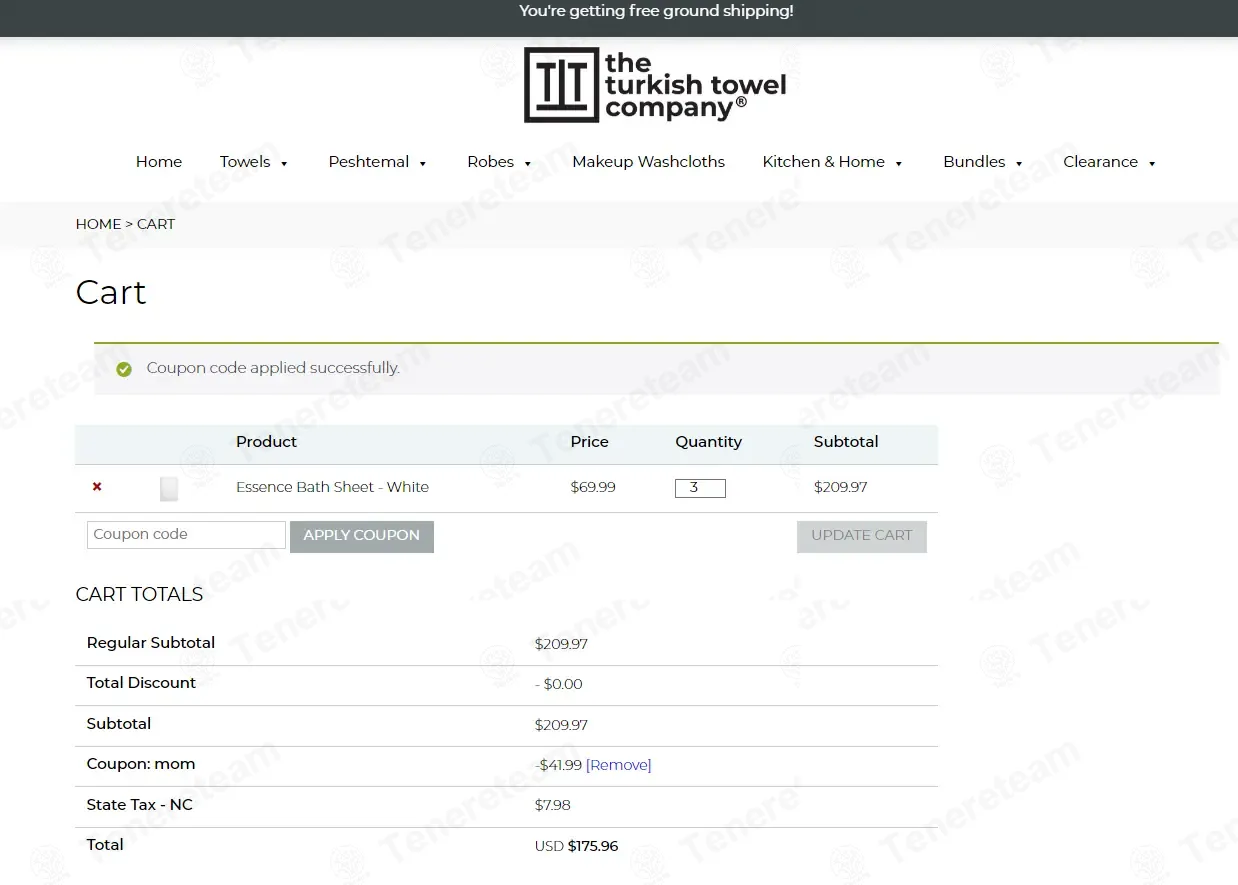This screenshot has width=1238, height=885.
Task: Click the Coupon: mom label
Action: tap(141, 764)
